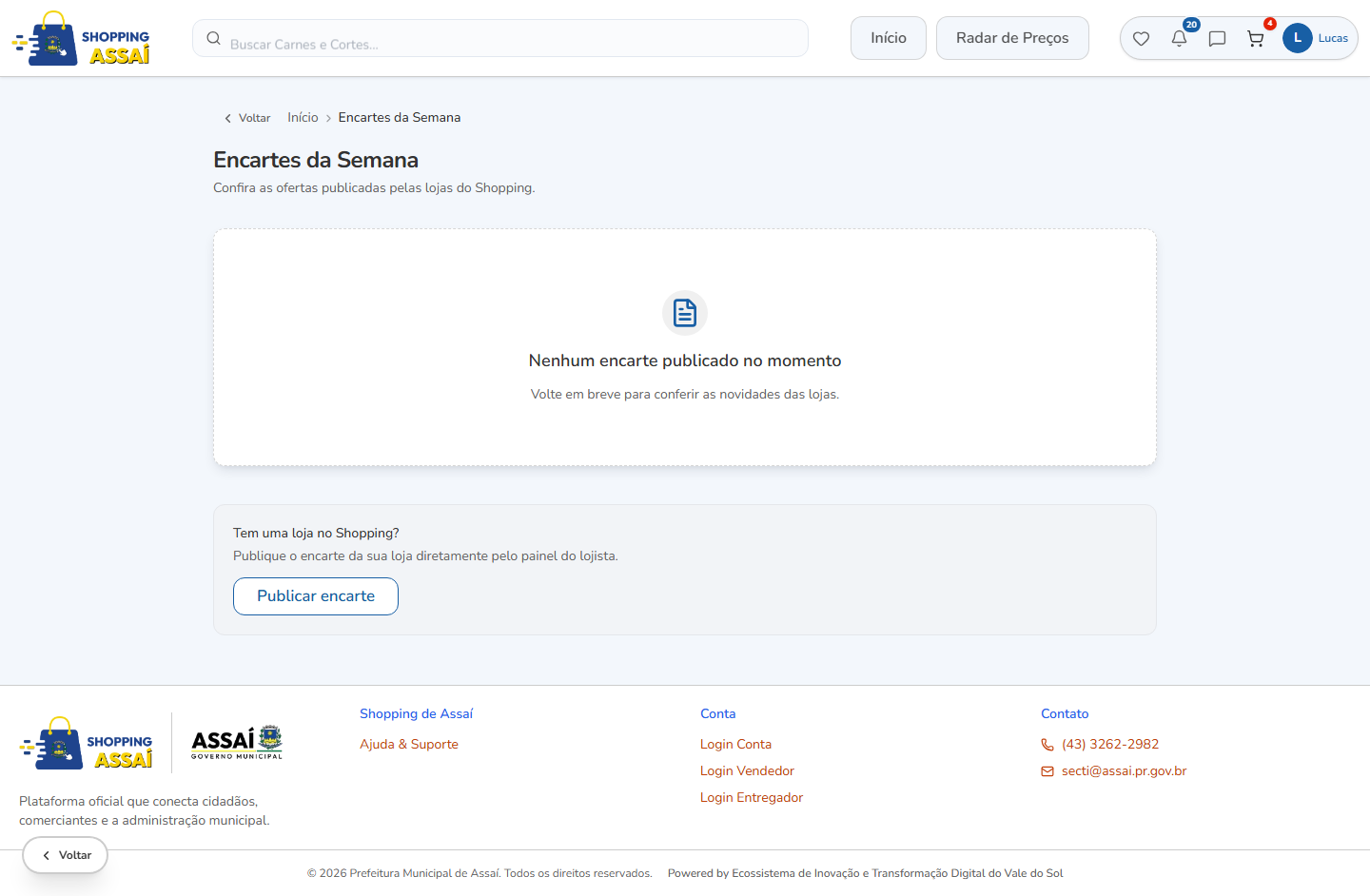Click the Assaí Governo Municipal footer logo

coord(237,742)
